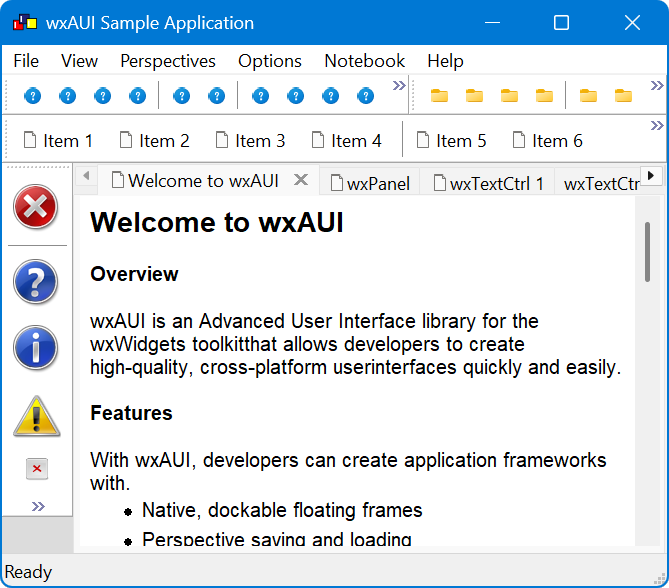Open the View menu
This screenshot has width=669, height=588.
tap(79, 61)
